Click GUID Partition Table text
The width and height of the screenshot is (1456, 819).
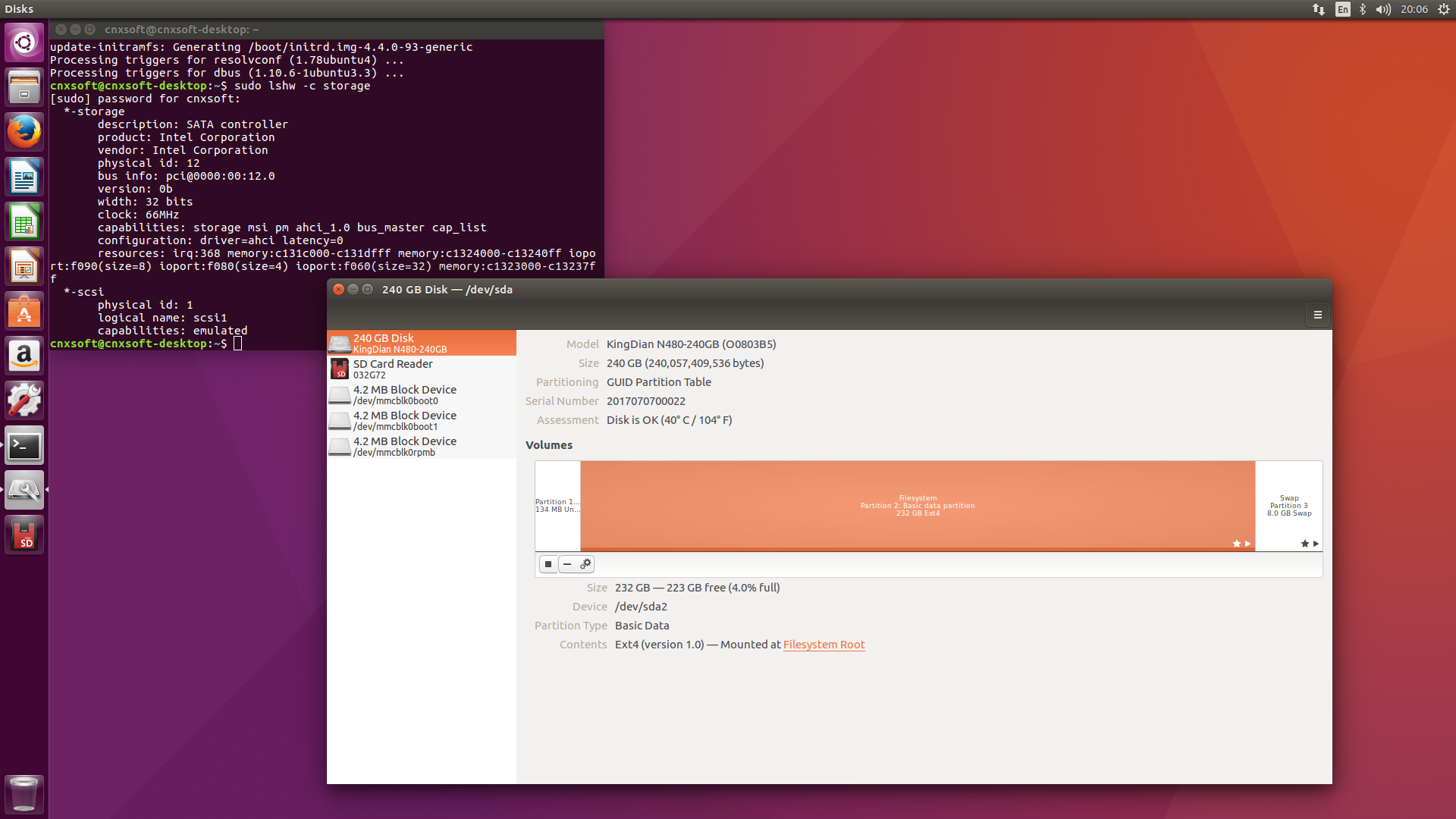659,382
